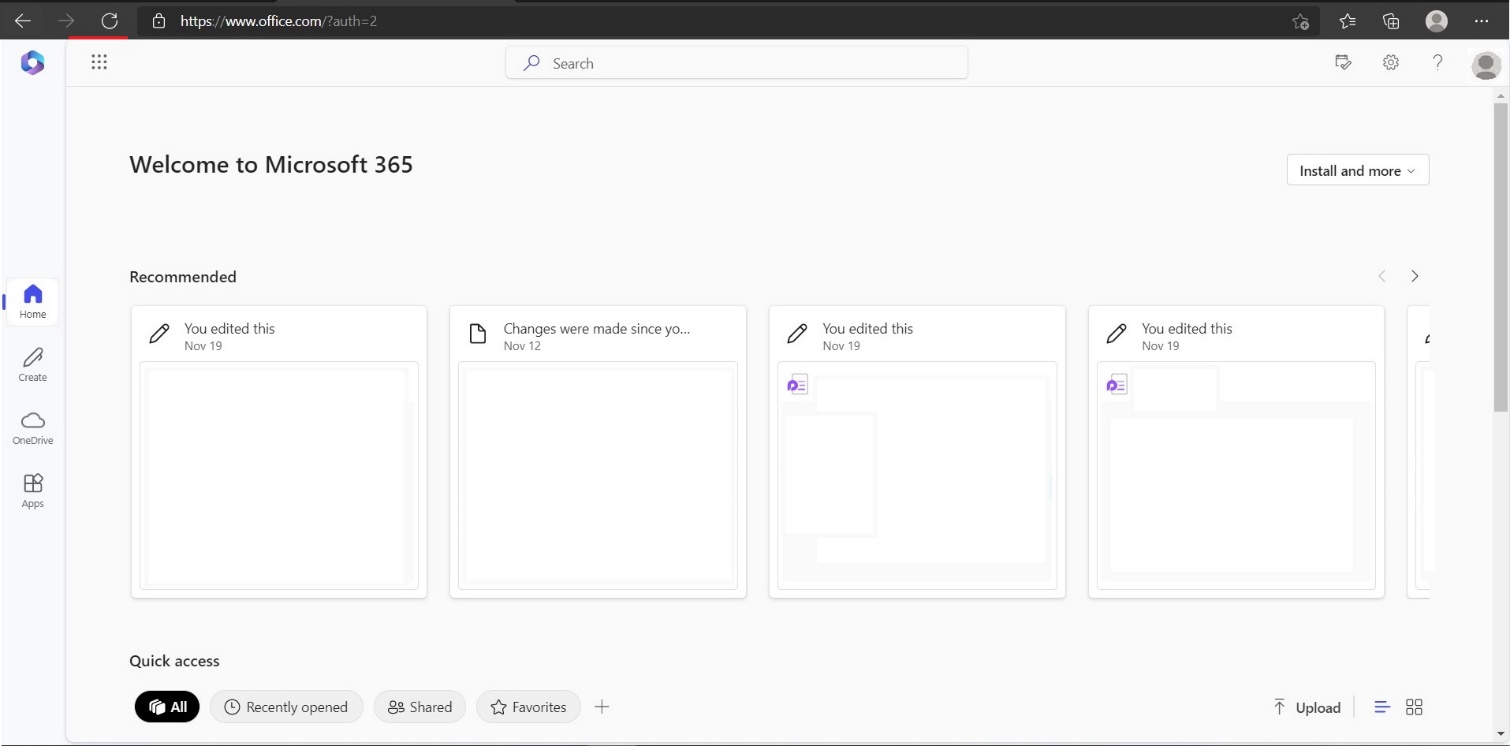Open the browser profile icon
The width and height of the screenshot is (1510, 746).
point(1437,21)
